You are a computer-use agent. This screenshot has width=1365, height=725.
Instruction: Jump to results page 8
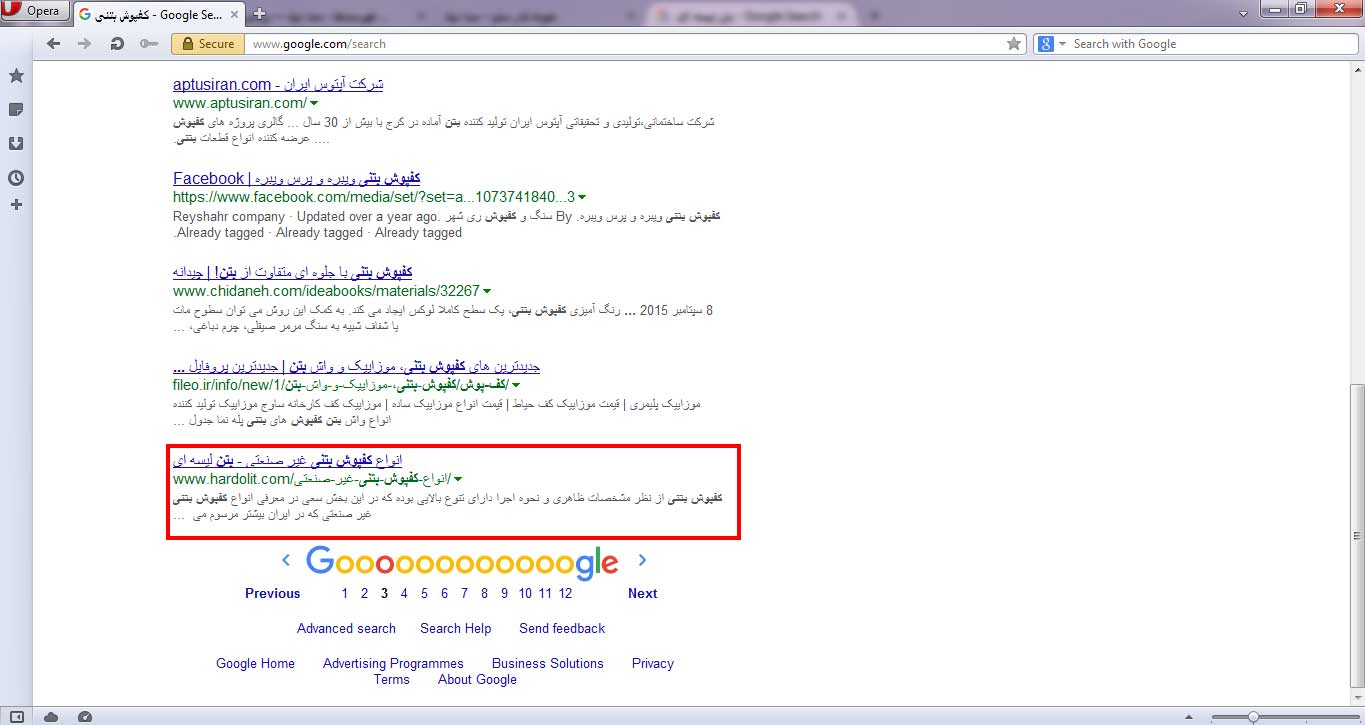484,593
